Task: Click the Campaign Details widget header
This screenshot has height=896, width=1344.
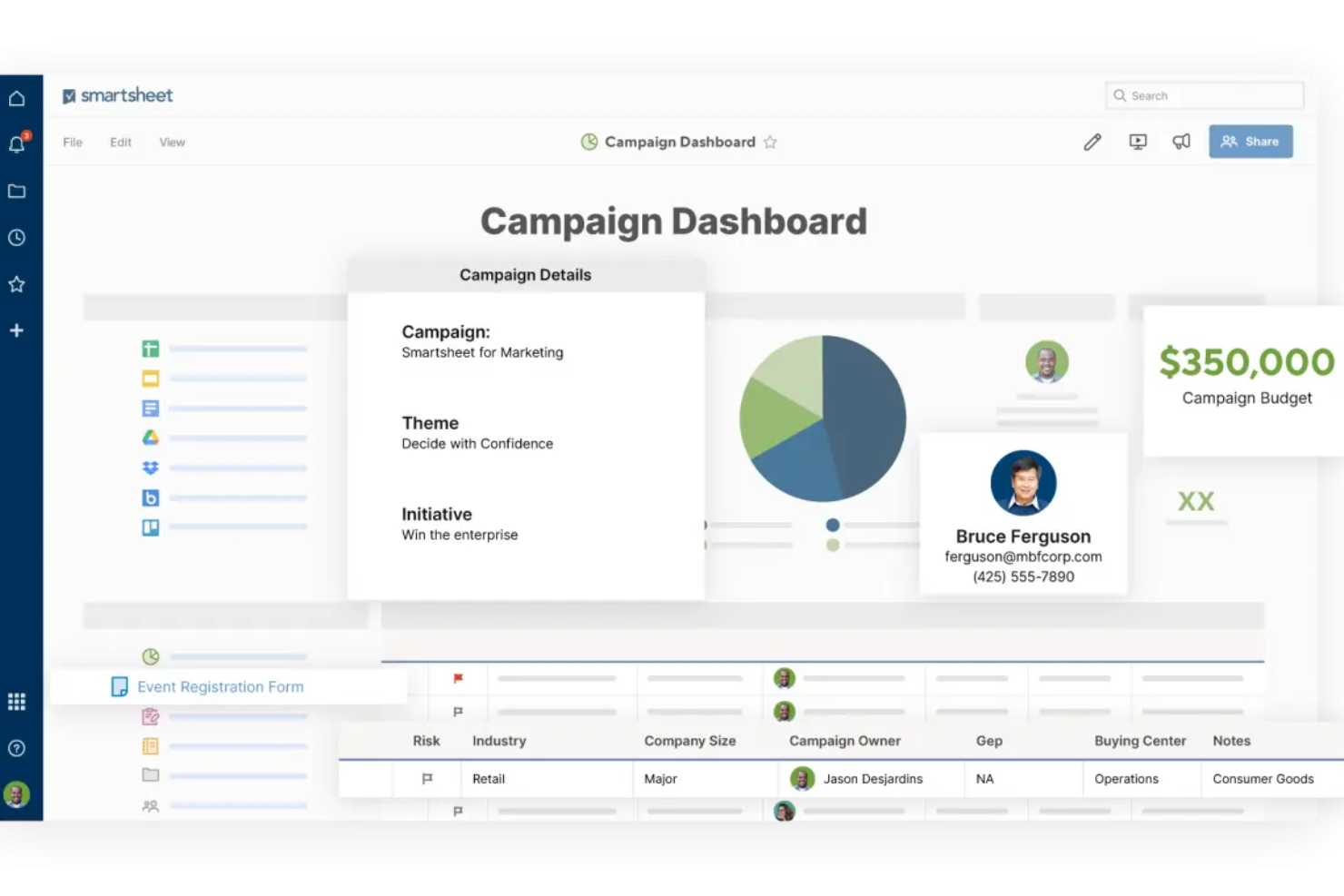Action: point(525,275)
